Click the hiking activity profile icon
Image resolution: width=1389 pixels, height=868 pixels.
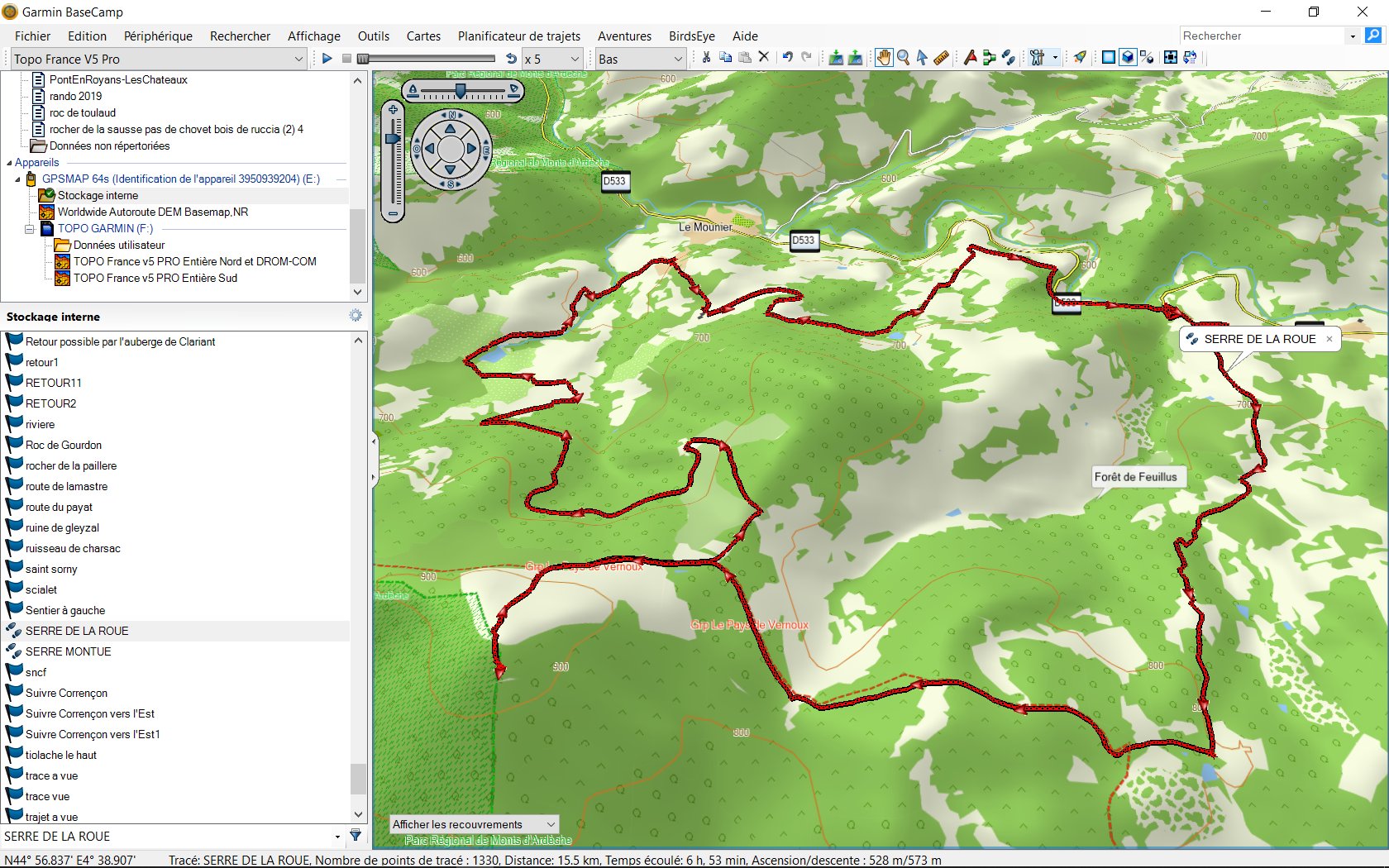tap(1037, 57)
